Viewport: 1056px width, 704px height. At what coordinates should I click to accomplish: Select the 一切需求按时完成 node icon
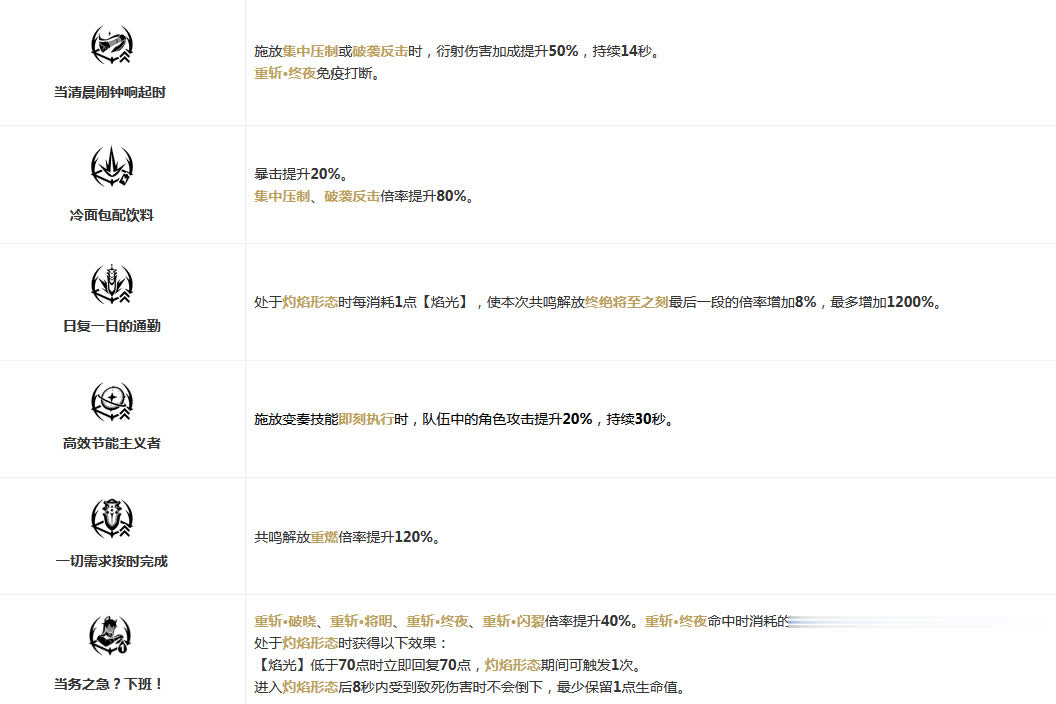click(111, 518)
